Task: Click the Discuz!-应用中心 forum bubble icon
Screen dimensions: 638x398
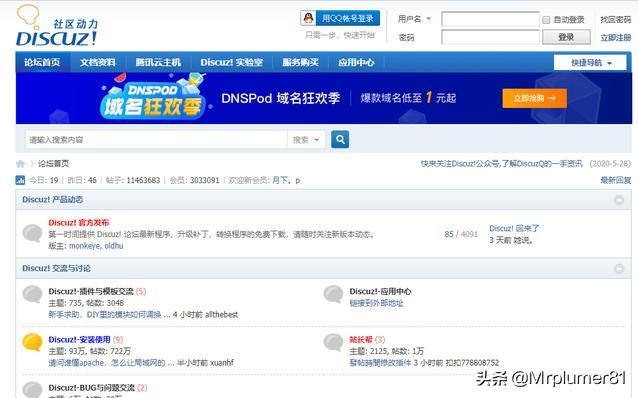Action: tap(333, 294)
